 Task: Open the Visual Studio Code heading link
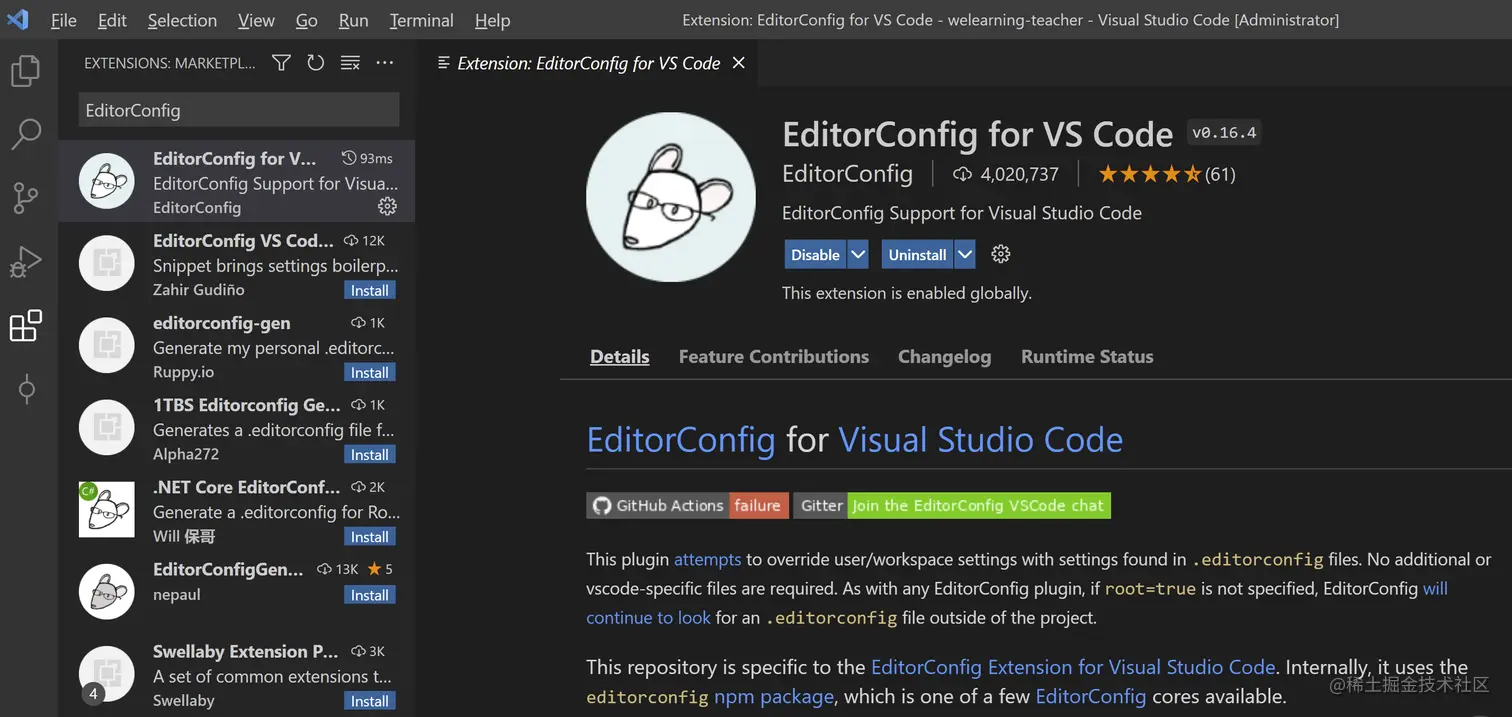981,440
